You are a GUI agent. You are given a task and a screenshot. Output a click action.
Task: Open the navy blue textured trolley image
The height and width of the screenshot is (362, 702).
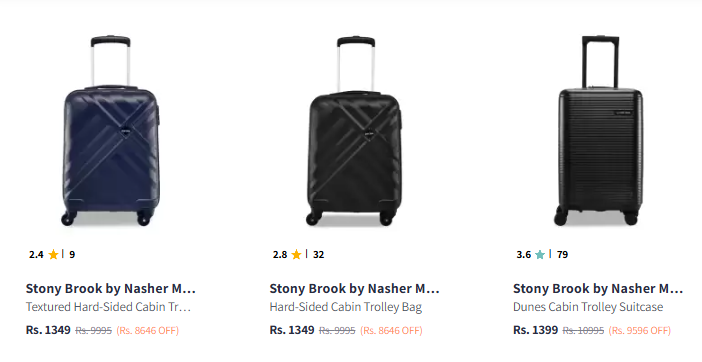point(111,131)
